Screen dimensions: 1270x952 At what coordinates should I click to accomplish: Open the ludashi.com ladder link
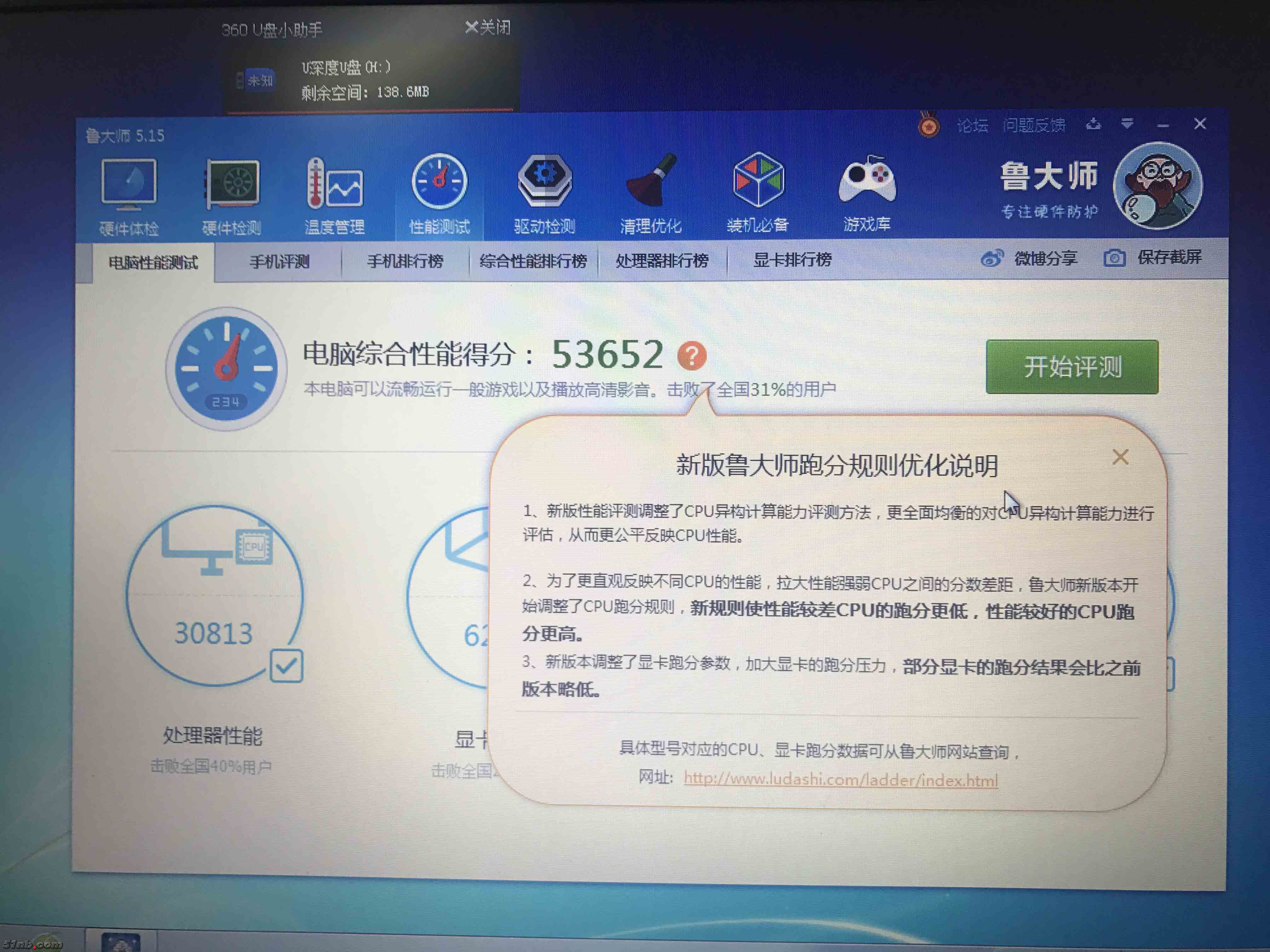pyautogui.click(x=841, y=780)
